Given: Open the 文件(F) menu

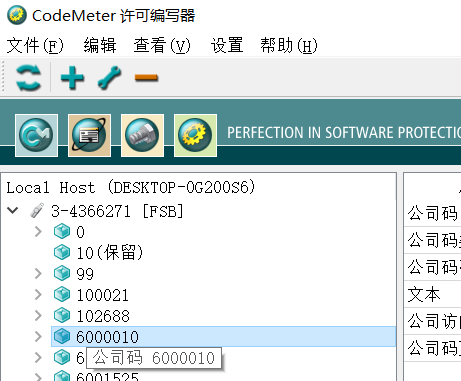Looking at the screenshot, I should point(35,45).
